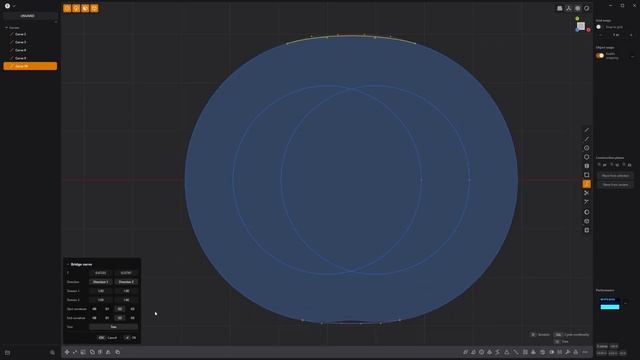Click the ring-shaped render mode icon
This screenshot has height=360, width=640.
click(x=587, y=8)
